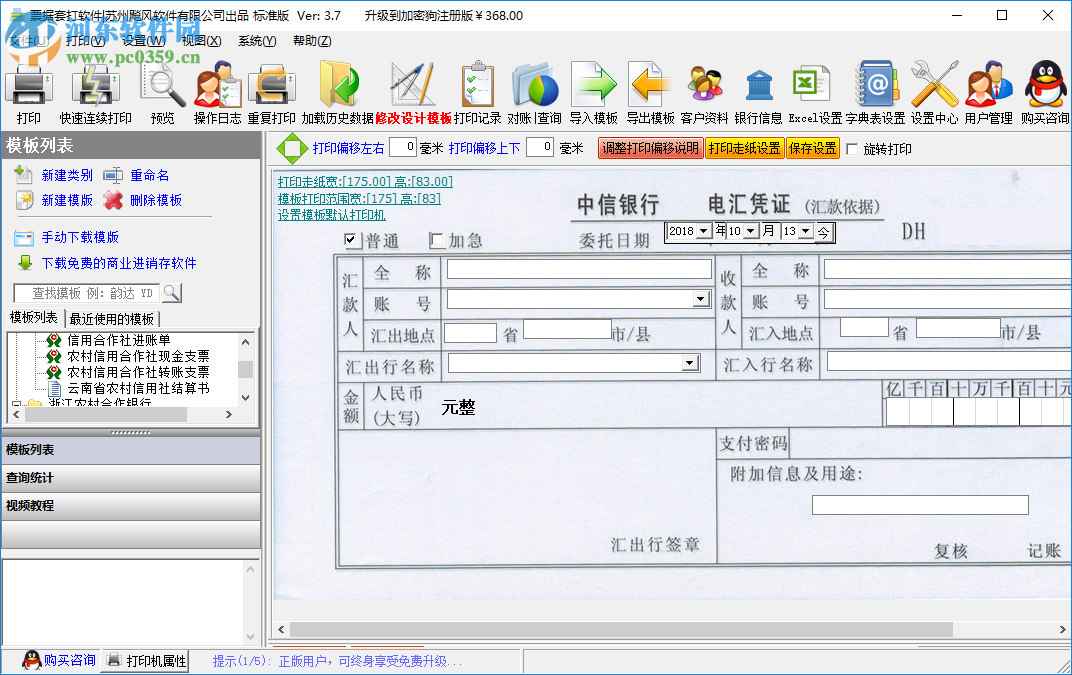Screen dimensions: 1072x675
Task: Switch to 模板列表 tab
Action: [x=34, y=318]
